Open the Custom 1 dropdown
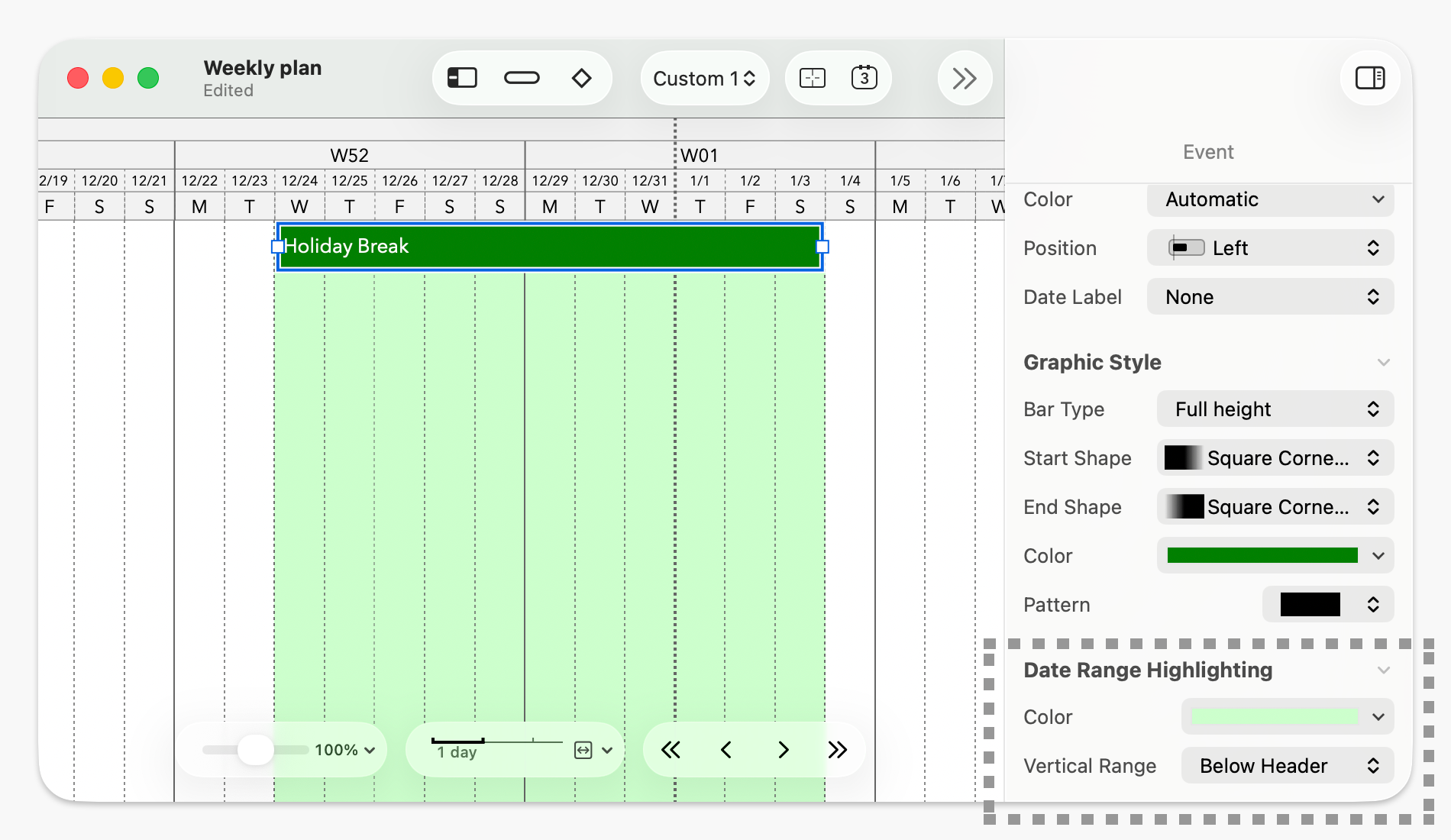The height and width of the screenshot is (840, 1451). [703, 77]
